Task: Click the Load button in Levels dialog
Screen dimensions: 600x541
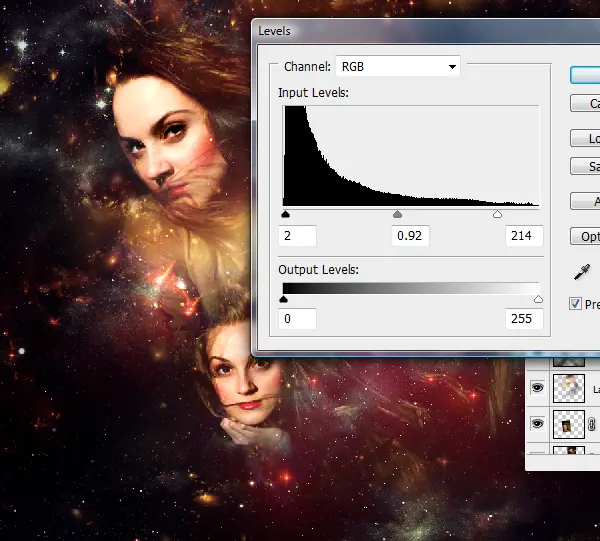Action: pos(585,138)
